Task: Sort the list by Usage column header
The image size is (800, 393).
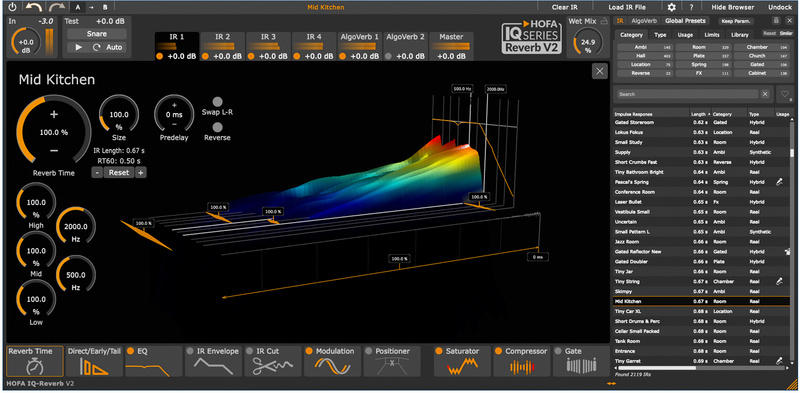Action: pos(782,114)
